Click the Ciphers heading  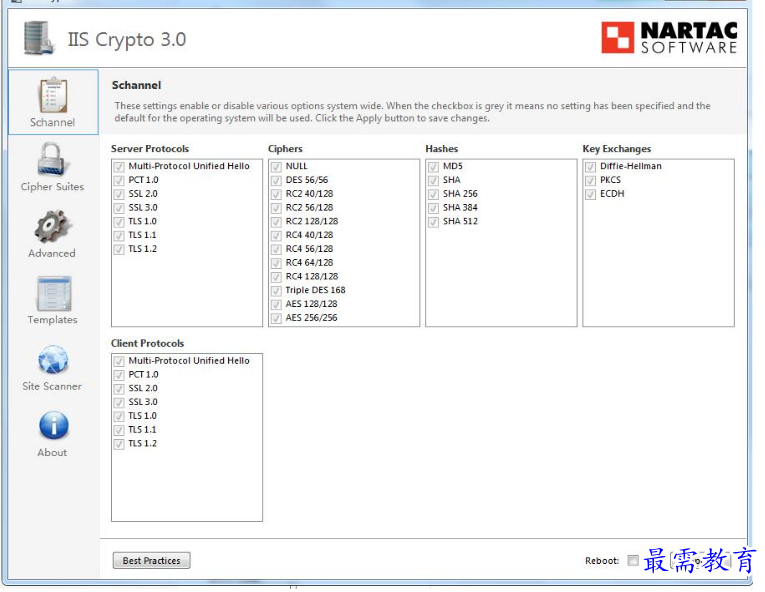point(285,149)
